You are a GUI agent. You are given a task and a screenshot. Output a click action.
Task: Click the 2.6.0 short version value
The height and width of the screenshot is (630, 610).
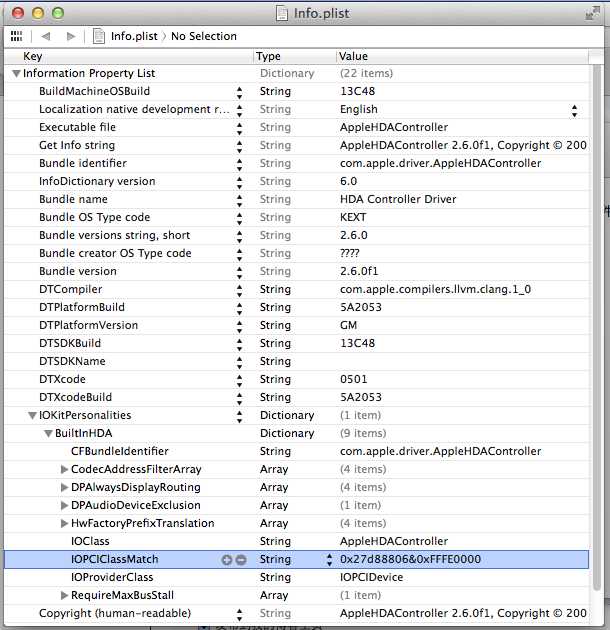(354, 235)
